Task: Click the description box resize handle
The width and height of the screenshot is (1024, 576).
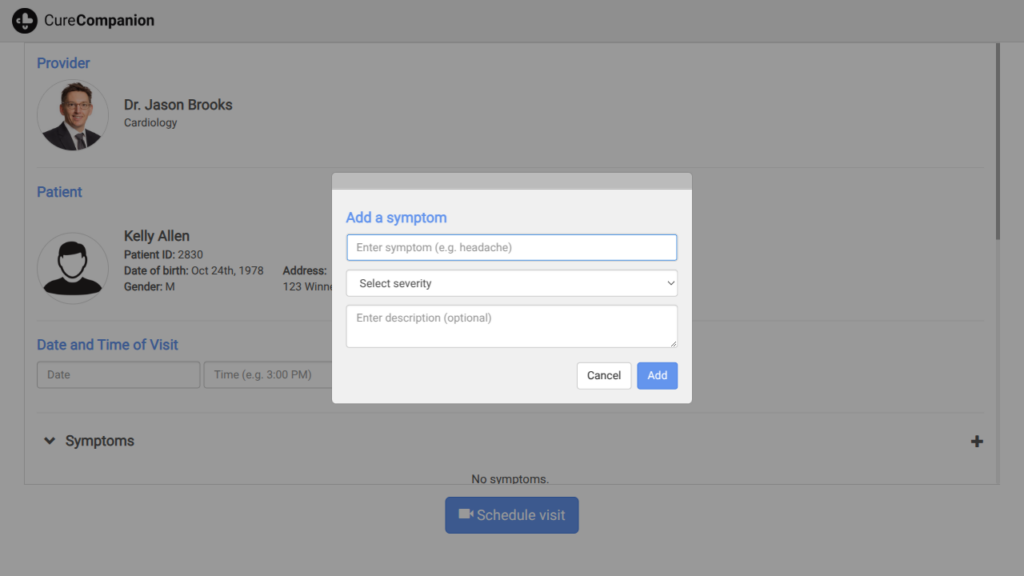Action: click(673, 344)
